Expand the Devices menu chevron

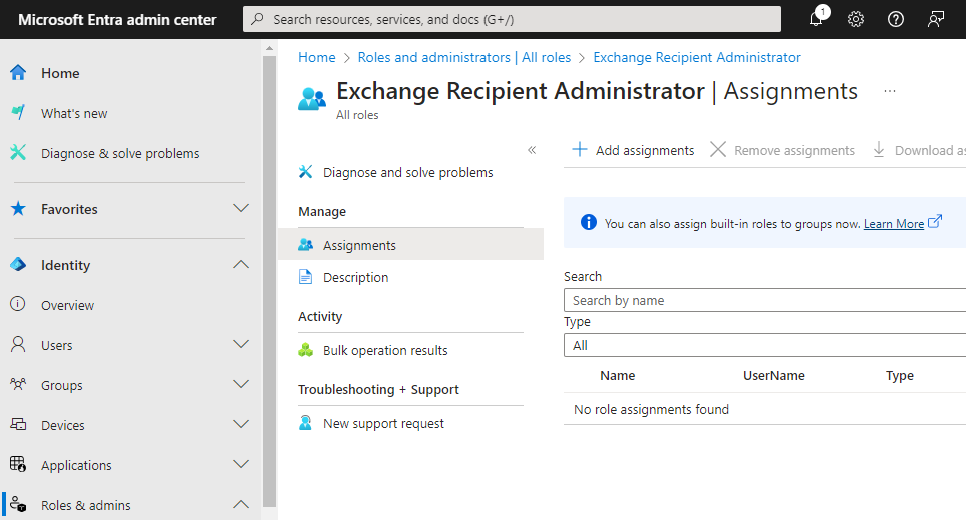(x=241, y=424)
